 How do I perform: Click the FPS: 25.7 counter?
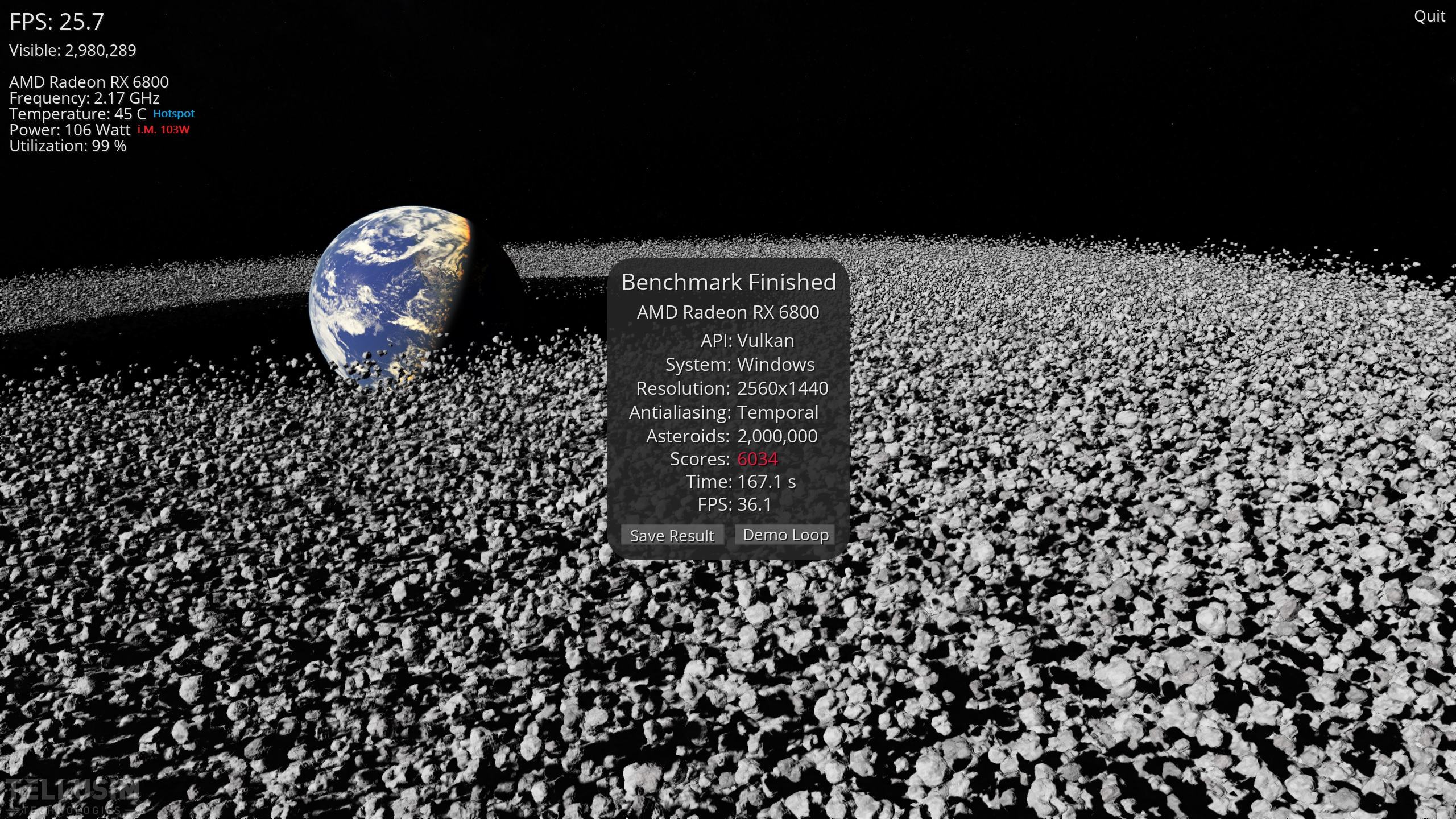[57, 22]
